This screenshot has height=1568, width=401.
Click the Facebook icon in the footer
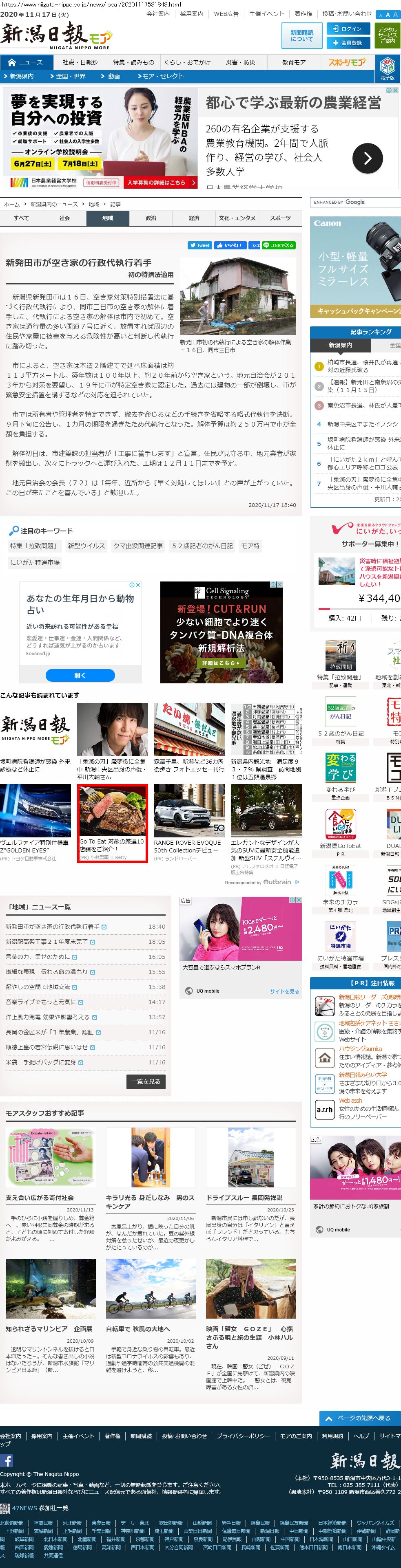click(7, 1461)
